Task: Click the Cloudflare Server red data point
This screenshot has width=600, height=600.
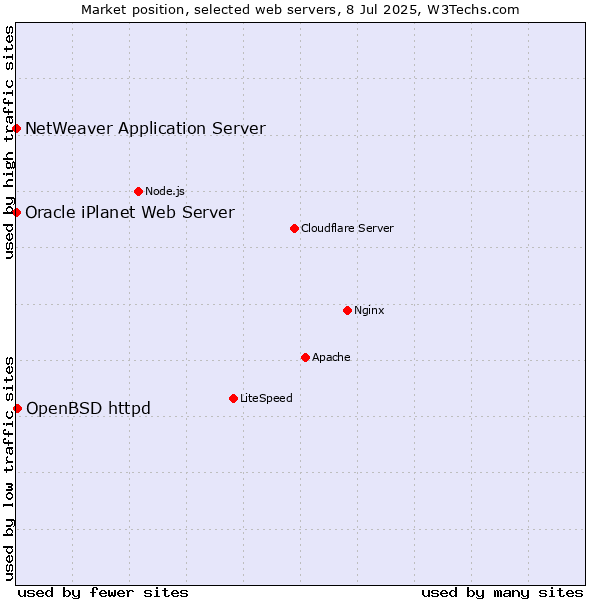Action: tap(294, 228)
